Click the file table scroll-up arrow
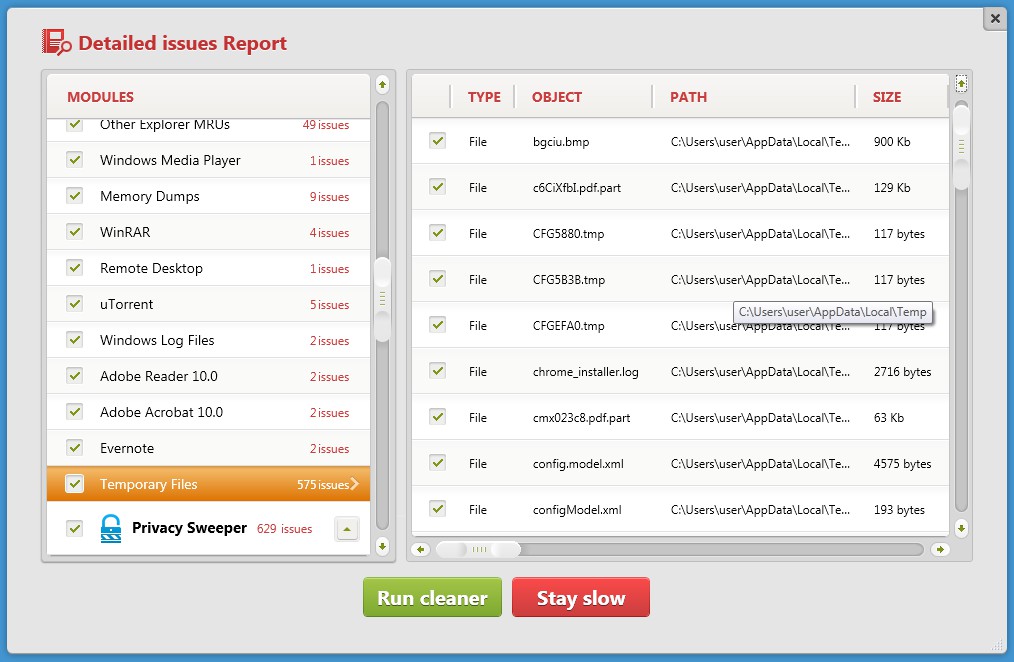Image resolution: width=1014 pixels, height=662 pixels. (x=962, y=83)
